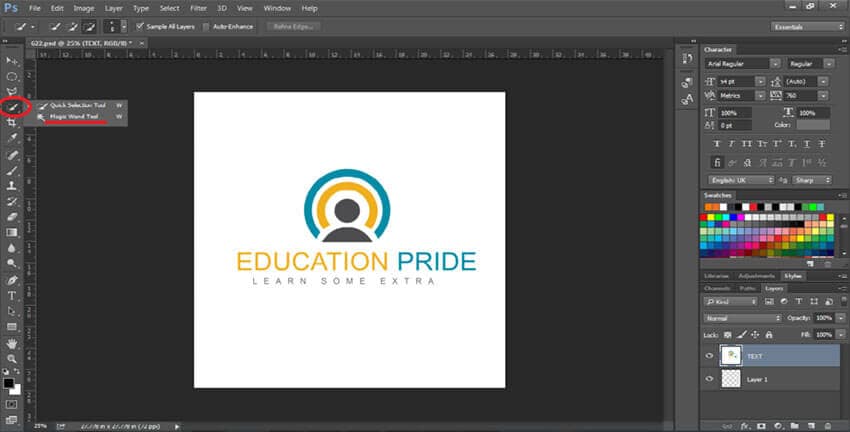This screenshot has height=432, width=850.
Task: Open the Filter menu
Action: (198, 8)
